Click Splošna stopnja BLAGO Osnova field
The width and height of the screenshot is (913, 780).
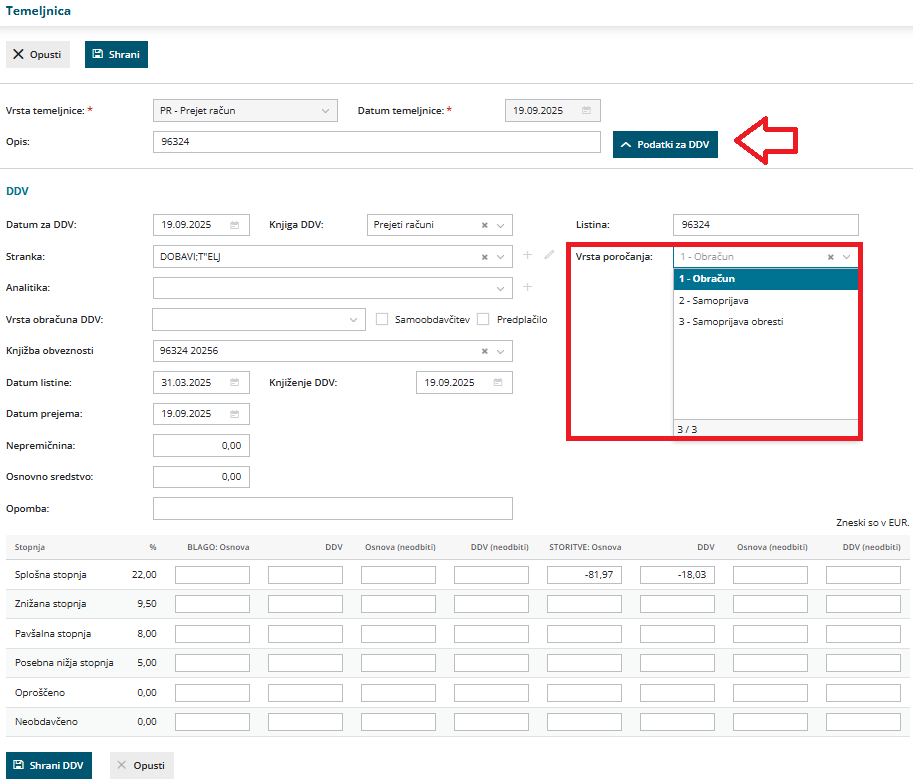pos(213,575)
